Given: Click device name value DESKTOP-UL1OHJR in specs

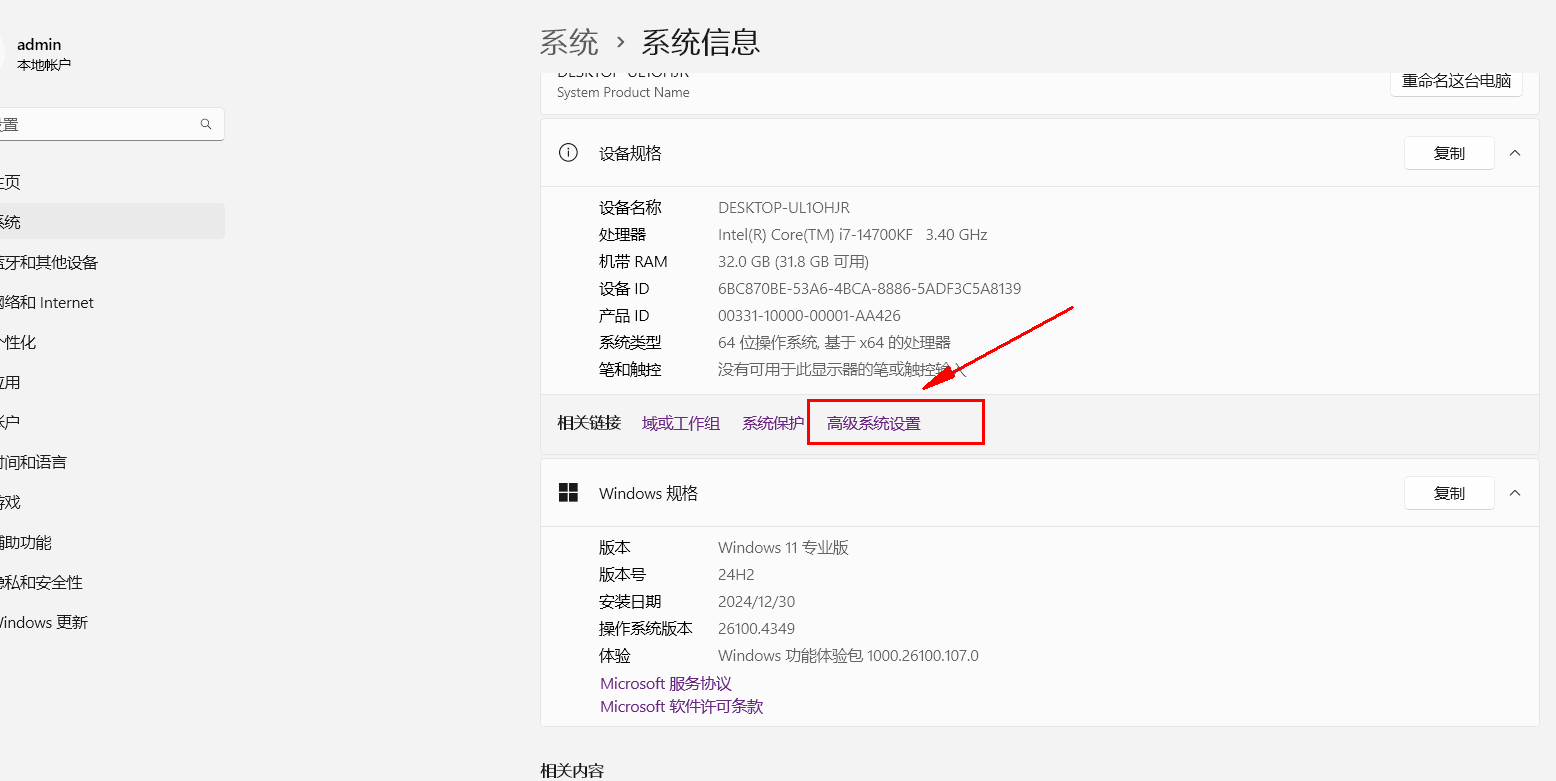Looking at the screenshot, I should coord(784,208).
